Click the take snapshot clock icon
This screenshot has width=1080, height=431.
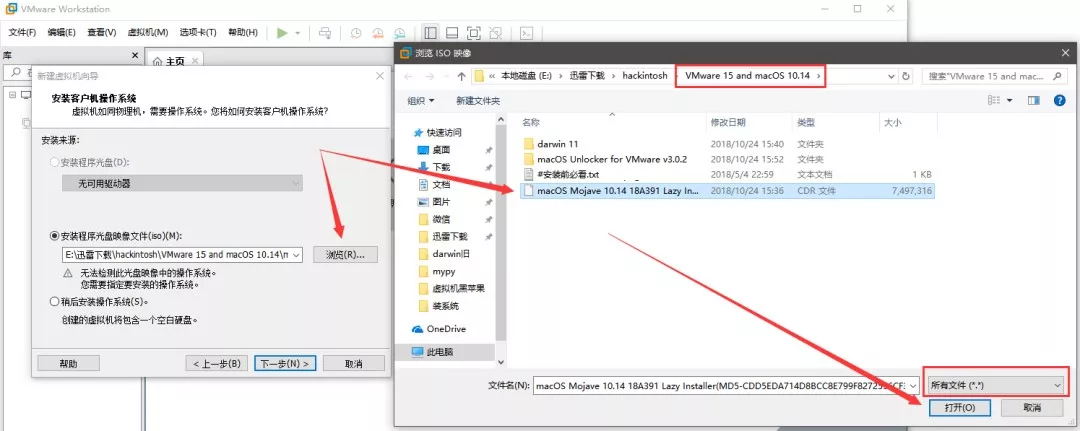[x=356, y=32]
